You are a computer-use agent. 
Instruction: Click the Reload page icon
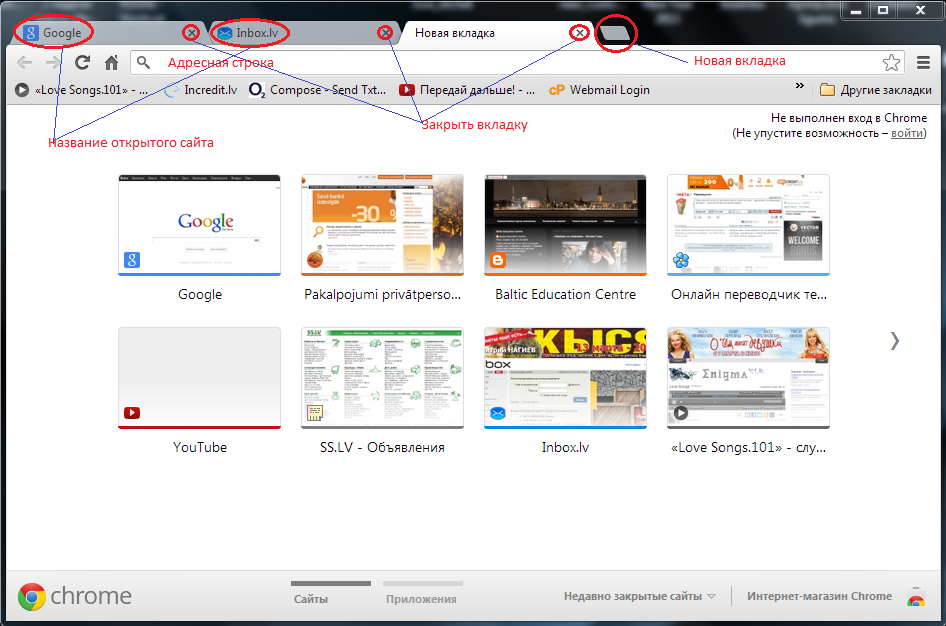point(83,63)
